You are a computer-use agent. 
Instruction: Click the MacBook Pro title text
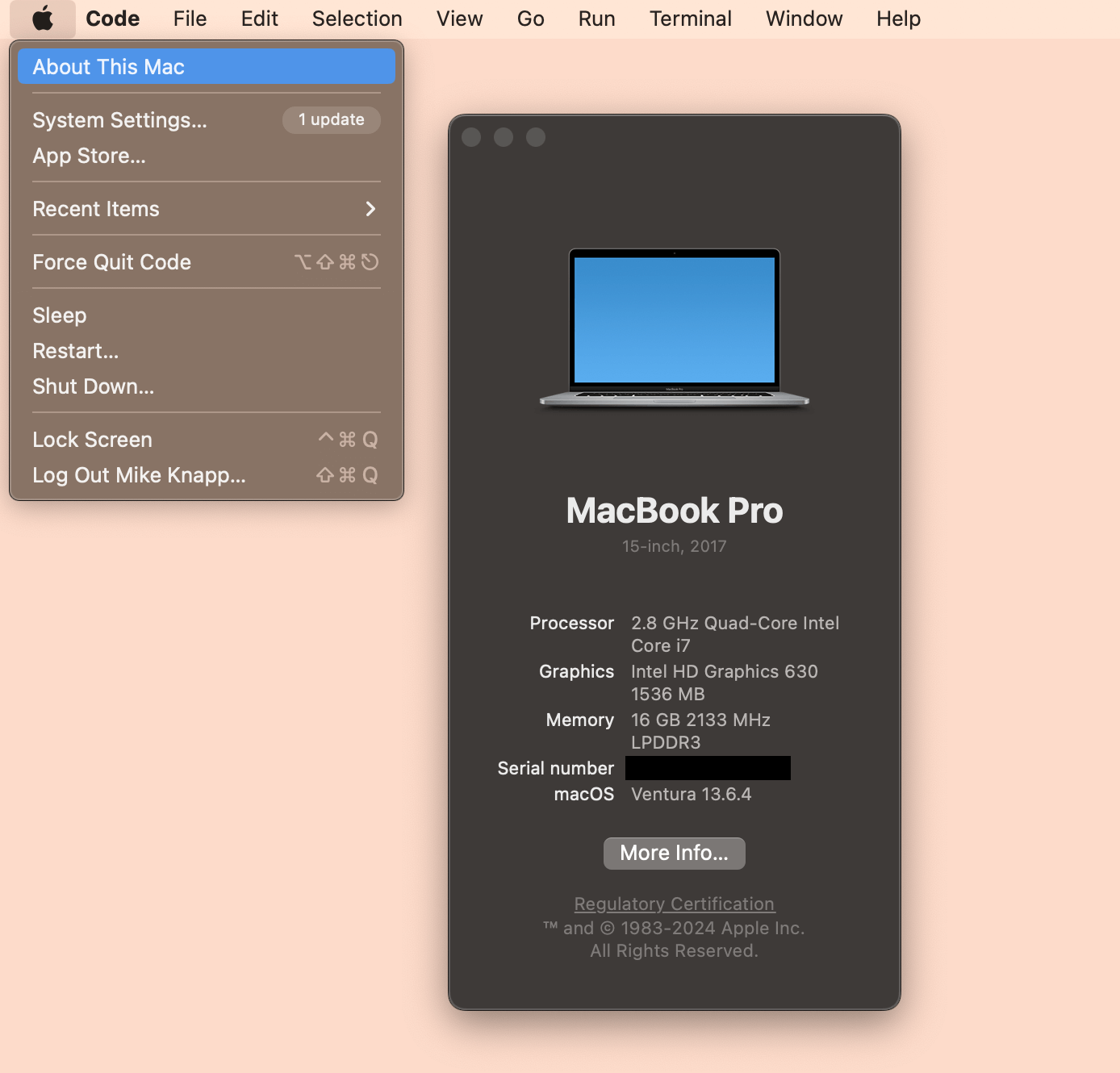[675, 511]
